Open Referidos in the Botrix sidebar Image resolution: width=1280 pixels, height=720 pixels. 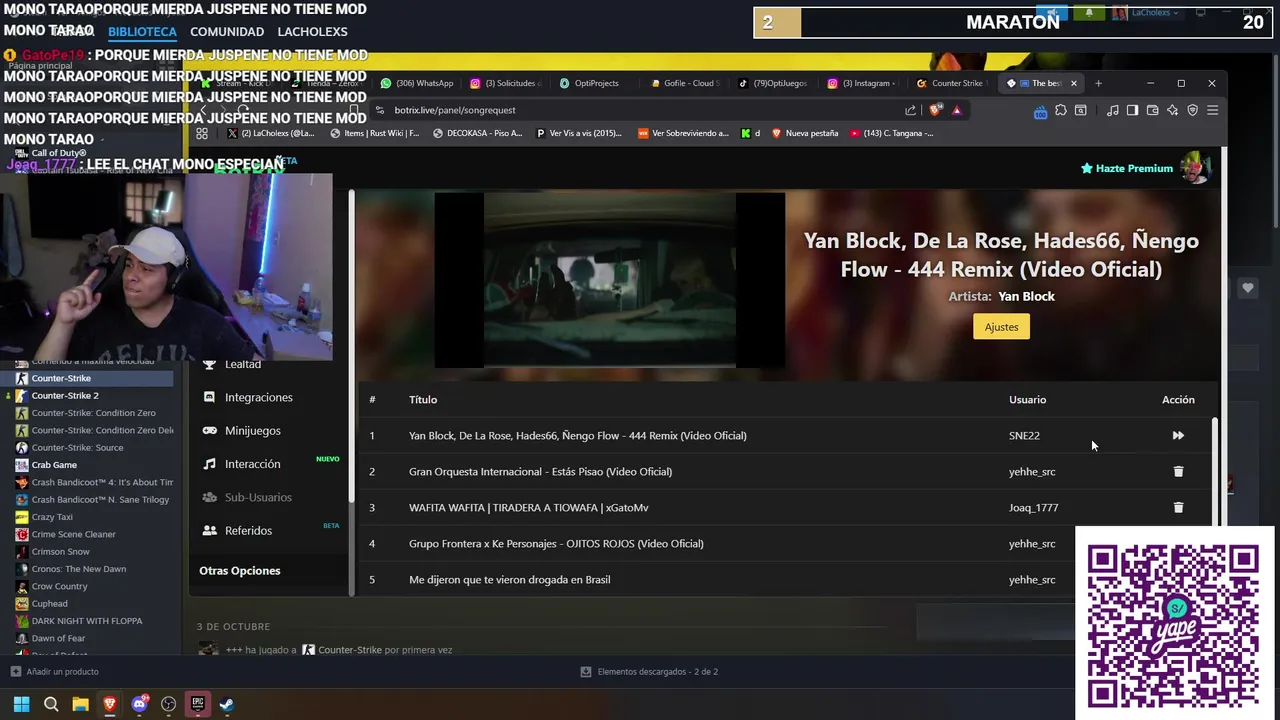tap(248, 530)
